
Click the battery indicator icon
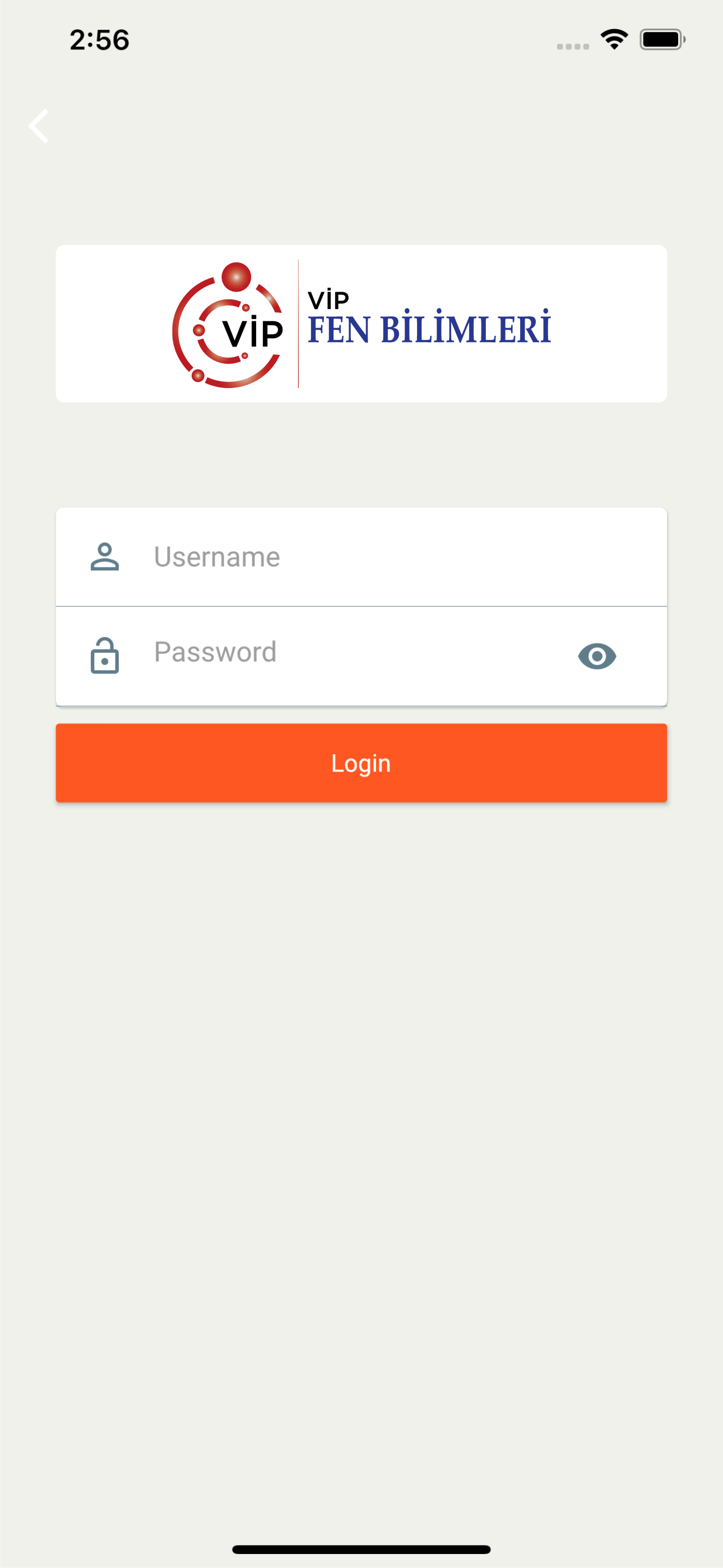coord(662,40)
